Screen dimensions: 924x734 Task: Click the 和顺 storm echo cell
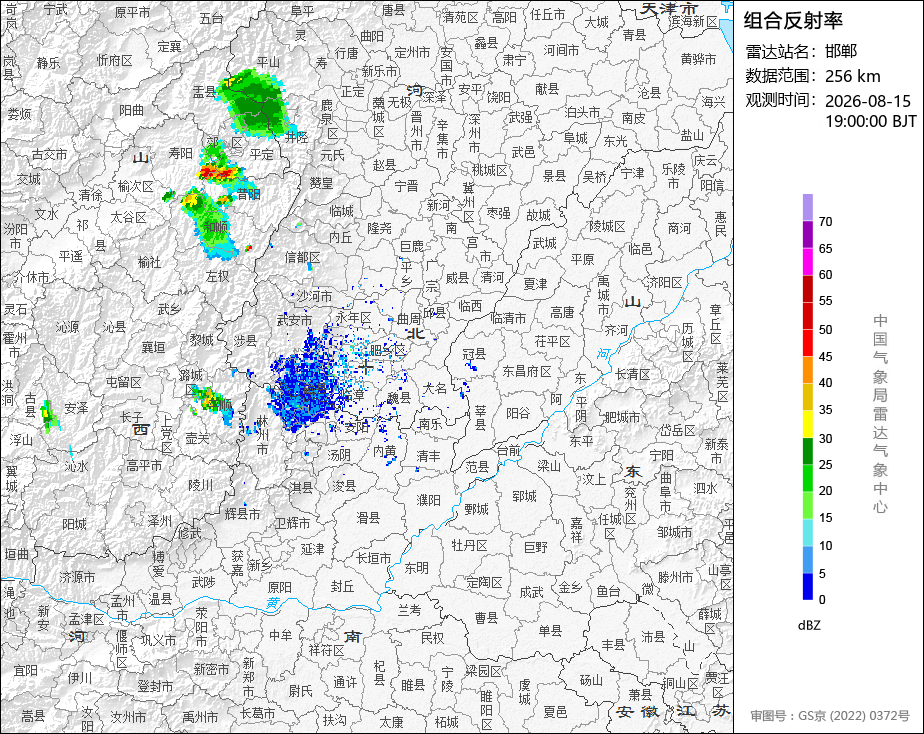[x=209, y=223]
